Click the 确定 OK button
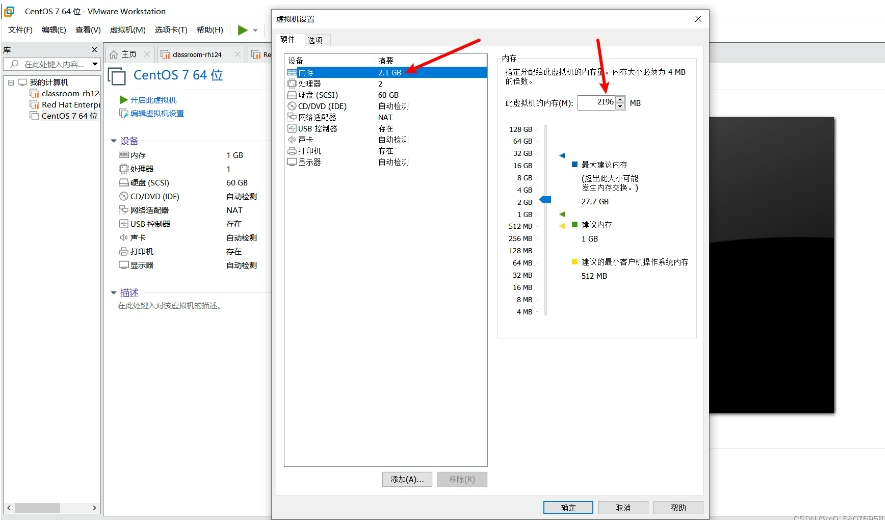The width and height of the screenshot is (885, 520). click(568, 508)
